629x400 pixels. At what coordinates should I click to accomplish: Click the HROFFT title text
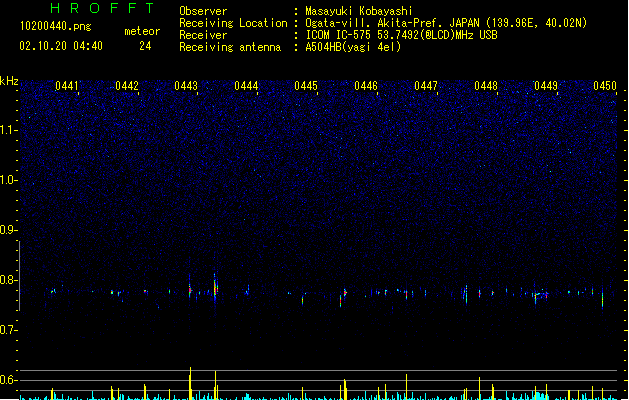102,8
